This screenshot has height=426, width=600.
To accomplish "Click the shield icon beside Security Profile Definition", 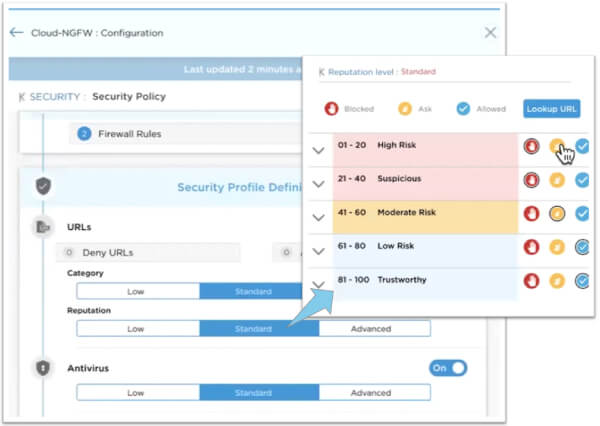I will click(x=43, y=187).
